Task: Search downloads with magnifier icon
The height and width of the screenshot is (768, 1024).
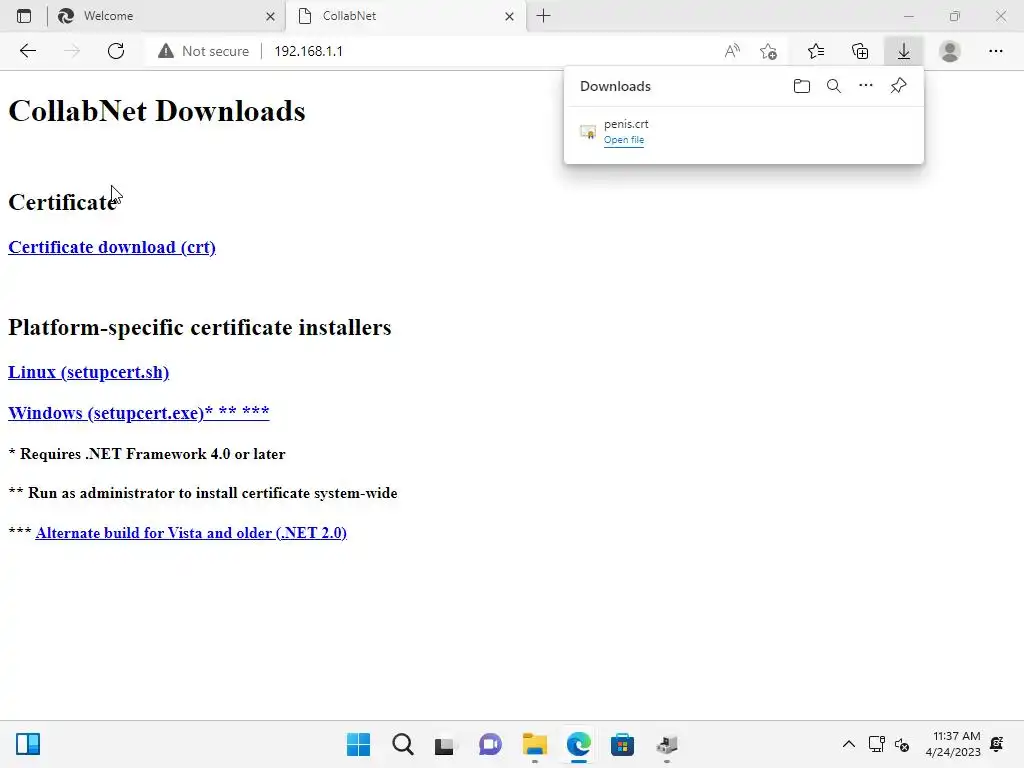Action: 834,86
